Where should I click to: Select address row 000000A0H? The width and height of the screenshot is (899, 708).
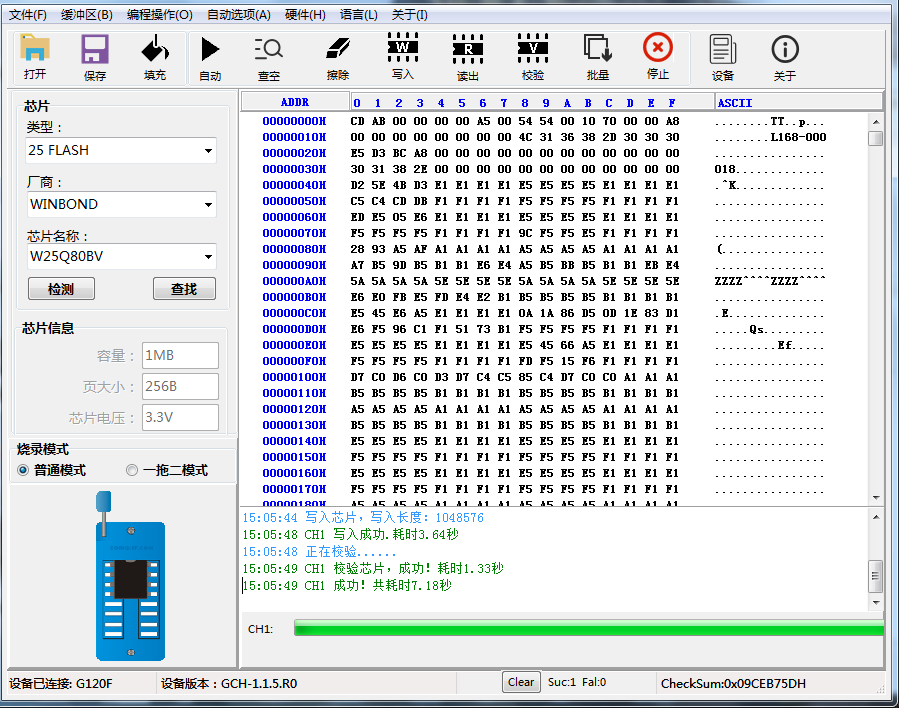(x=294, y=281)
